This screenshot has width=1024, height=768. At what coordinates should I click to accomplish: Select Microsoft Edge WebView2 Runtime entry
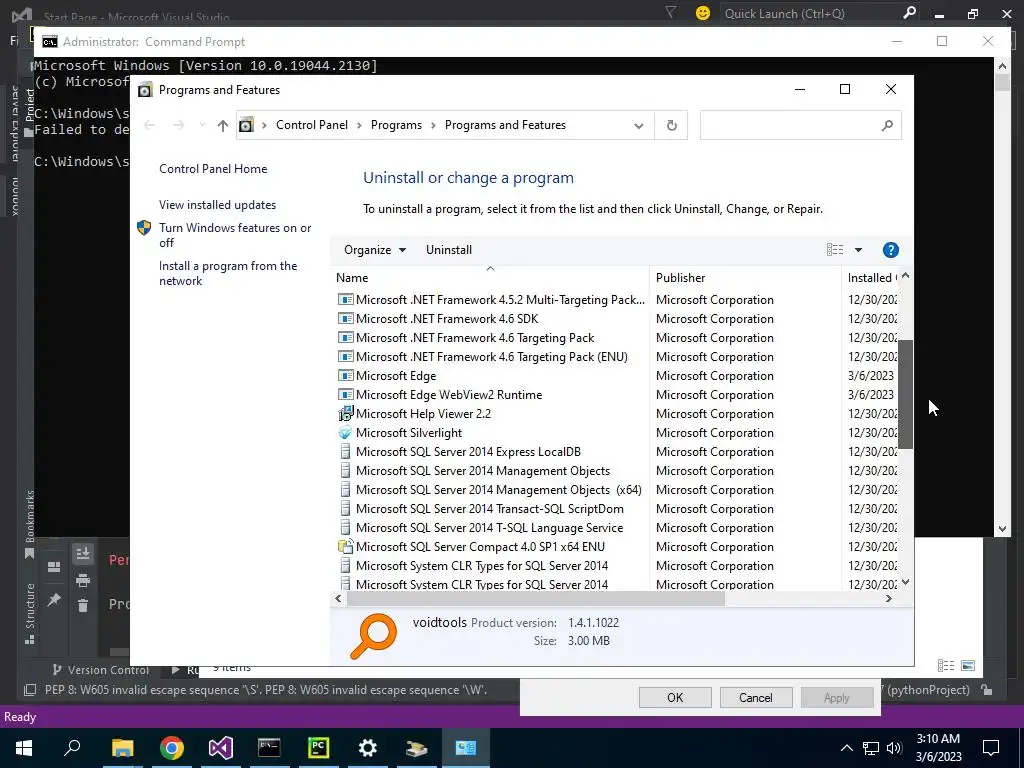click(449, 394)
